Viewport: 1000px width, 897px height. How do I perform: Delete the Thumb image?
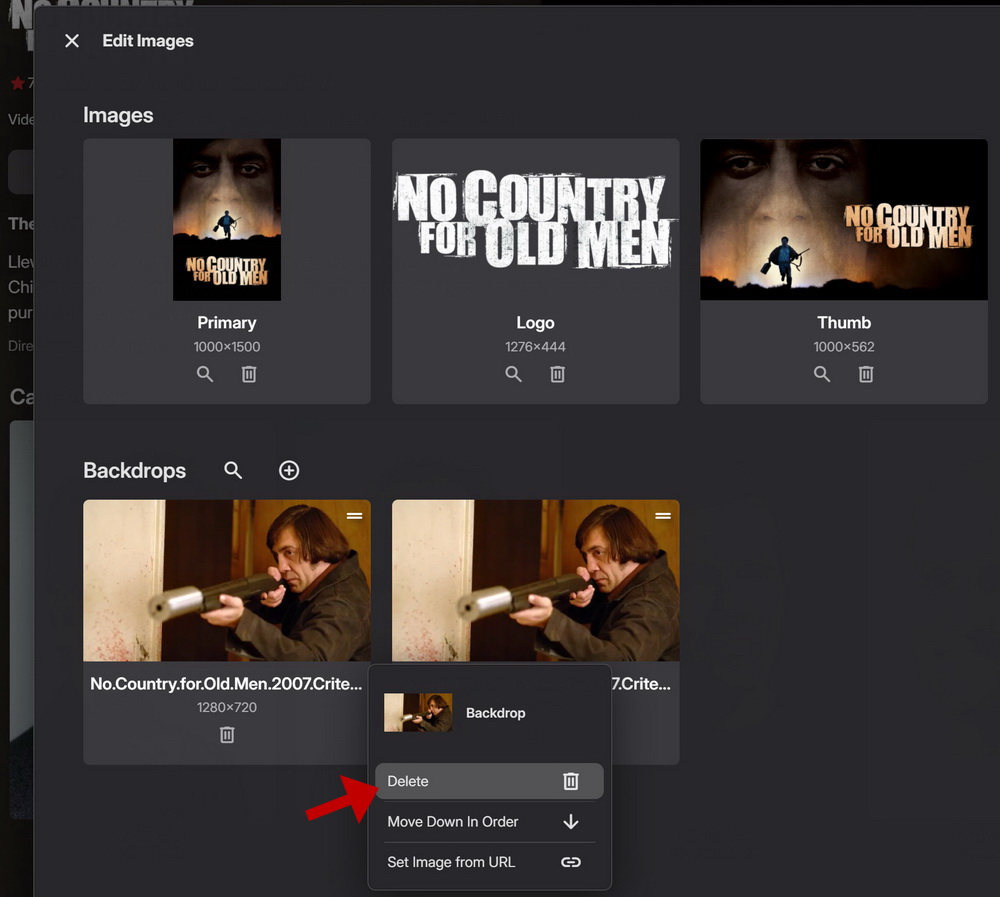pos(865,374)
